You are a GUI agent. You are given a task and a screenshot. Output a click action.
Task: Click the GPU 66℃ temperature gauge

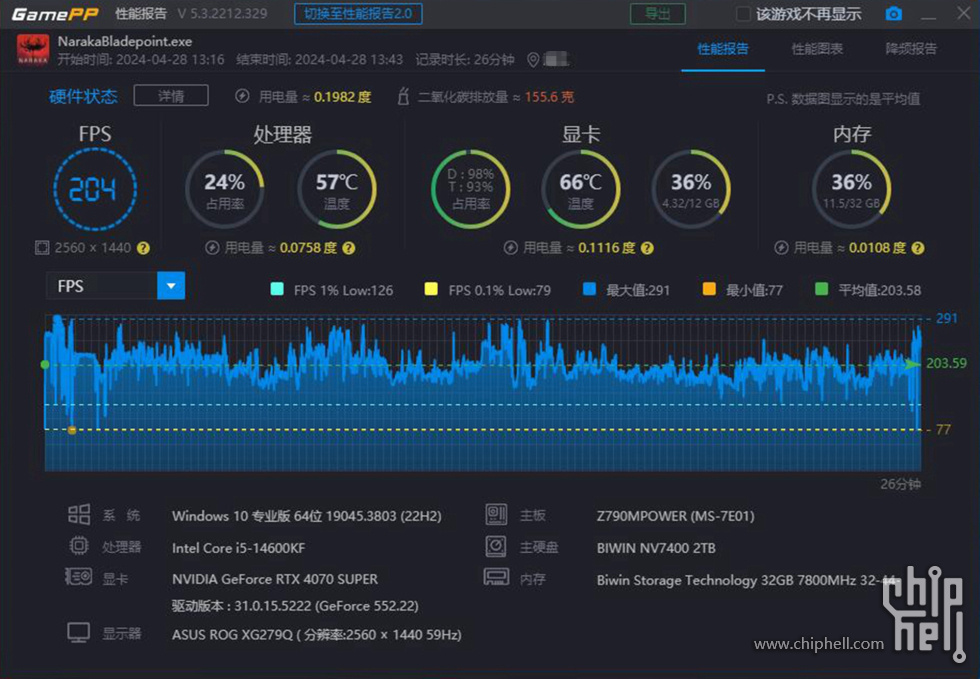[x=580, y=189]
